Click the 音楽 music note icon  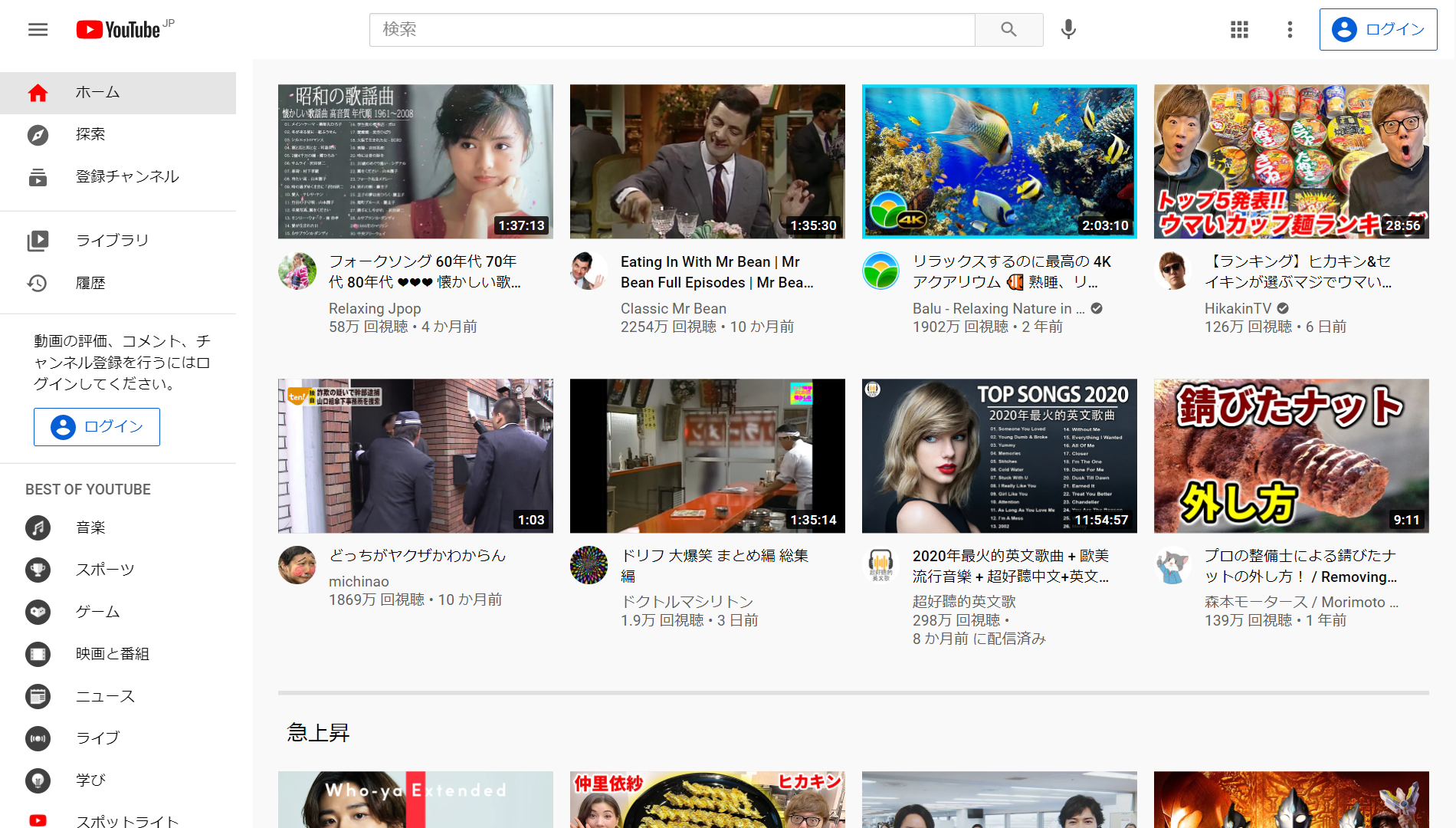click(x=38, y=527)
